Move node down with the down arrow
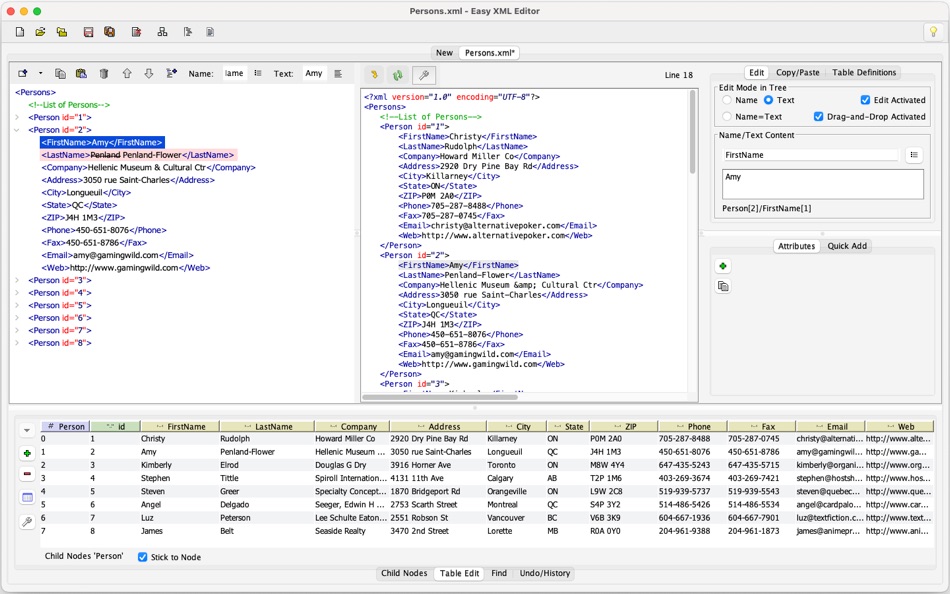Viewport: 950px width, 594px height. [148, 74]
